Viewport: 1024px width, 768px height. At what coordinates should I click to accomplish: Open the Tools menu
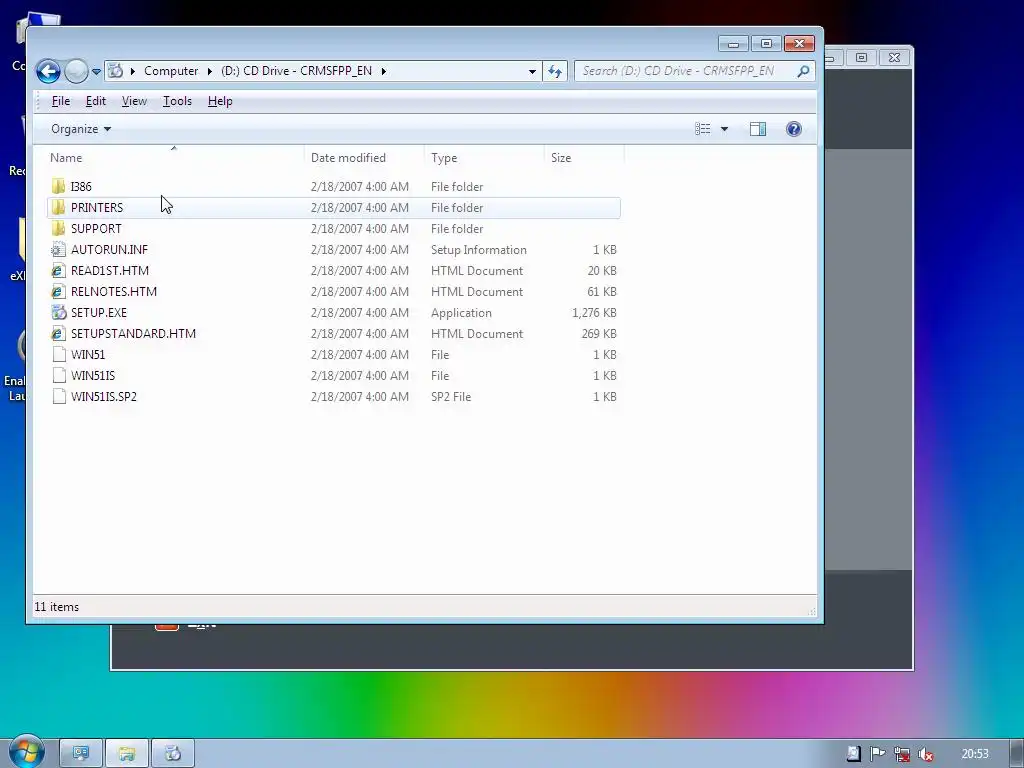[x=177, y=101]
